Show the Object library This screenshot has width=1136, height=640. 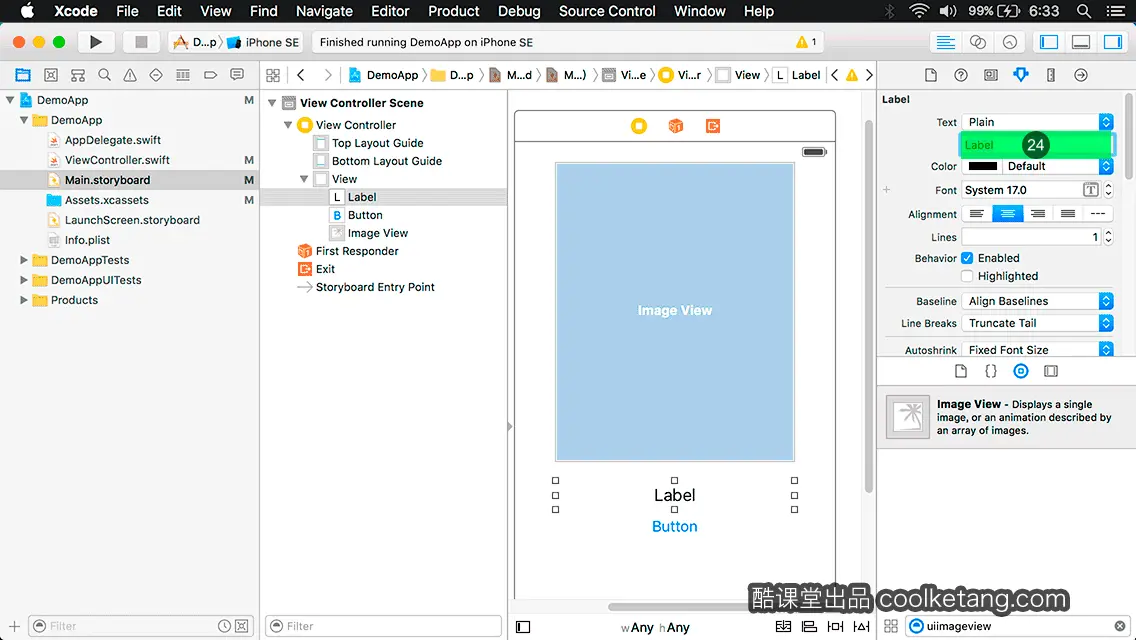pos(1021,371)
